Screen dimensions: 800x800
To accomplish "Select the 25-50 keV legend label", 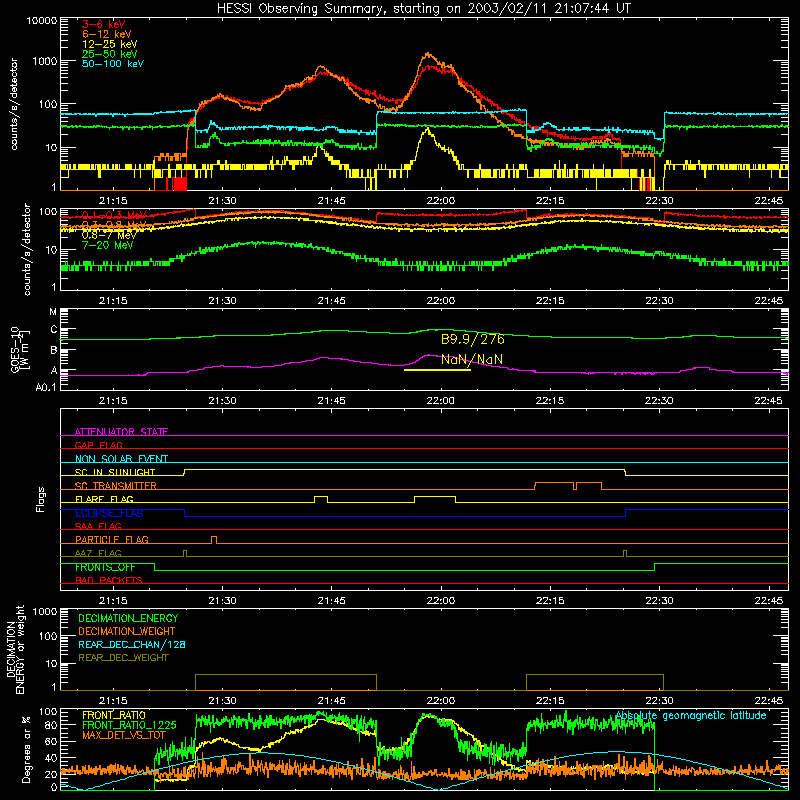I will click(110, 54).
